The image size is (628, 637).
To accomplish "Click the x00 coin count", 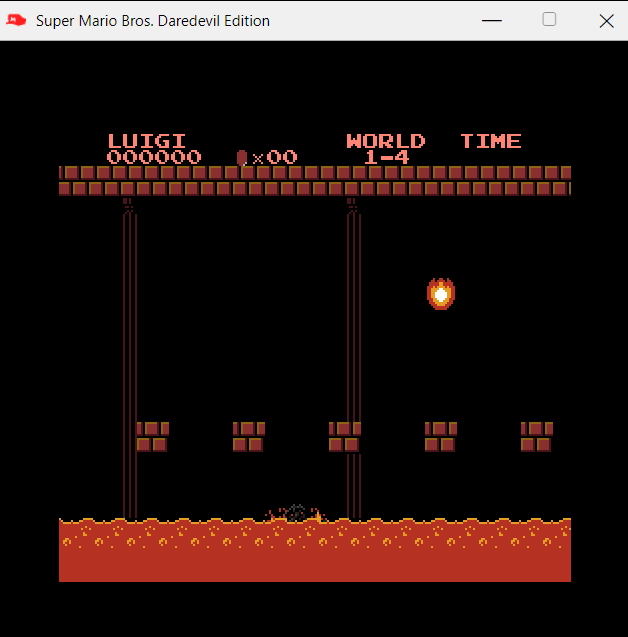I will [275, 157].
